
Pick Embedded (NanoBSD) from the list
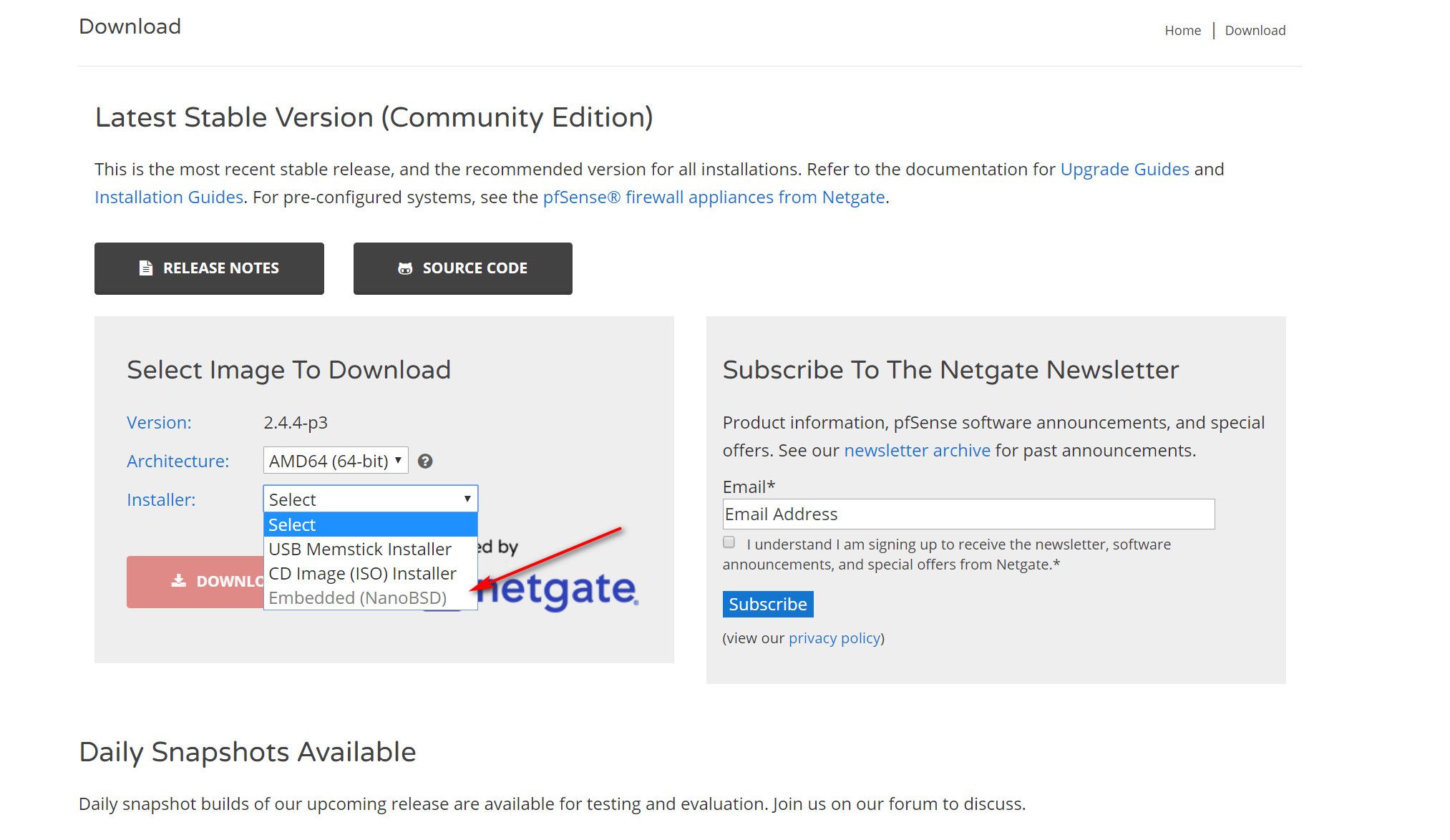point(357,597)
